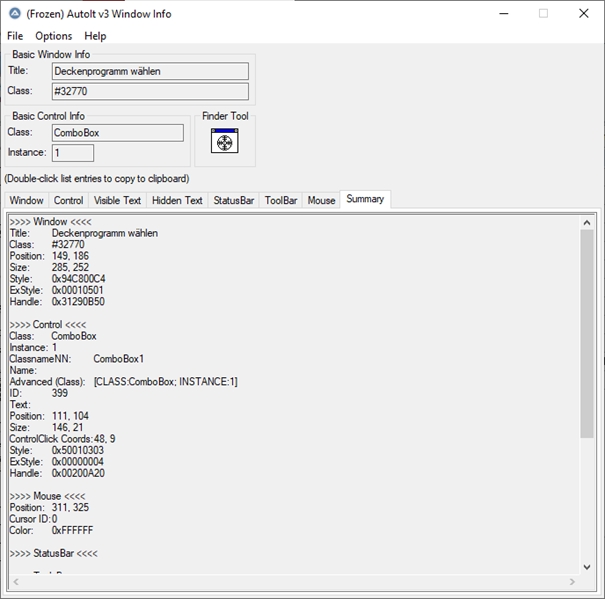The width and height of the screenshot is (605, 599).
Task: Select the Handle '0x00200A20' line
Action: point(57,473)
